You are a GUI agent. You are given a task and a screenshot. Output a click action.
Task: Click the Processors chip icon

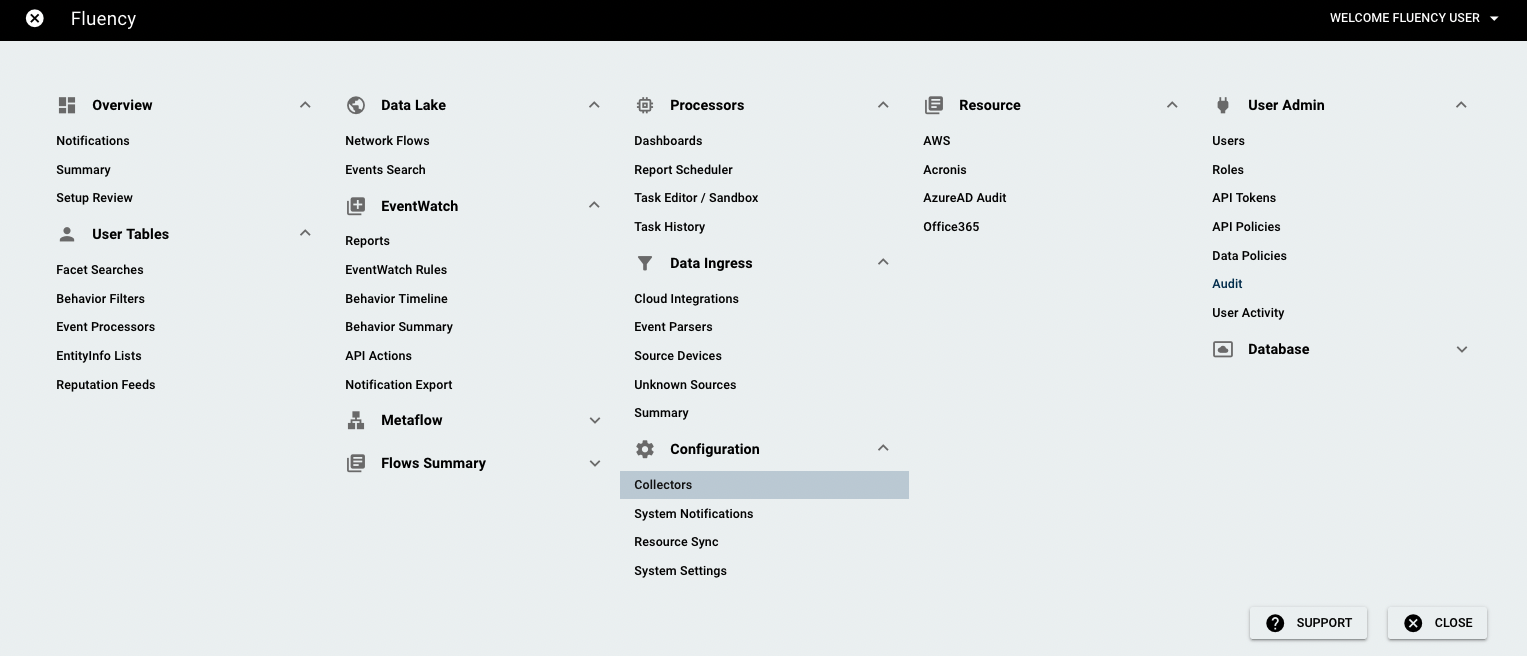point(645,105)
